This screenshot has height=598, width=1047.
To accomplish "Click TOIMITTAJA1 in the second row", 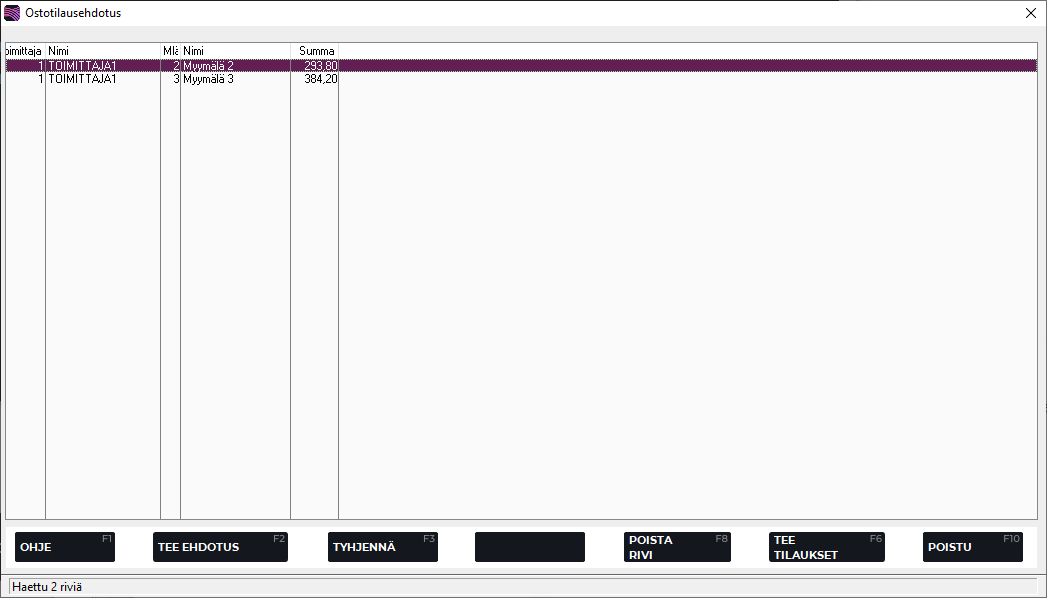I will pos(82,78).
